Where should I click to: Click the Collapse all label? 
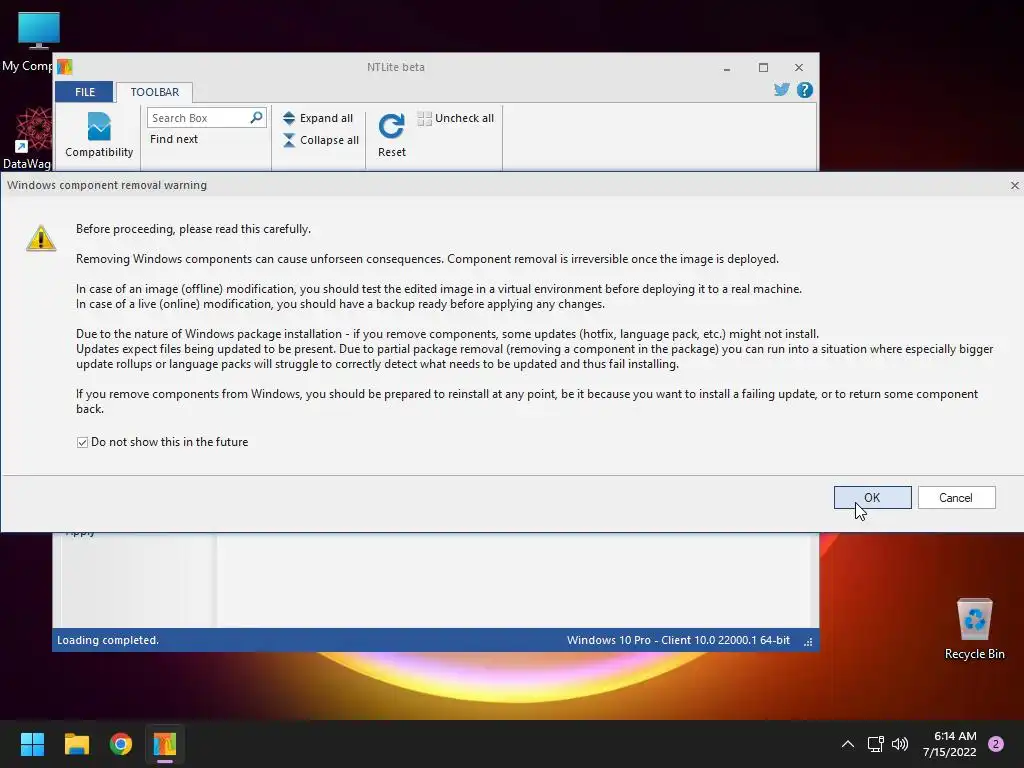pyautogui.click(x=329, y=140)
